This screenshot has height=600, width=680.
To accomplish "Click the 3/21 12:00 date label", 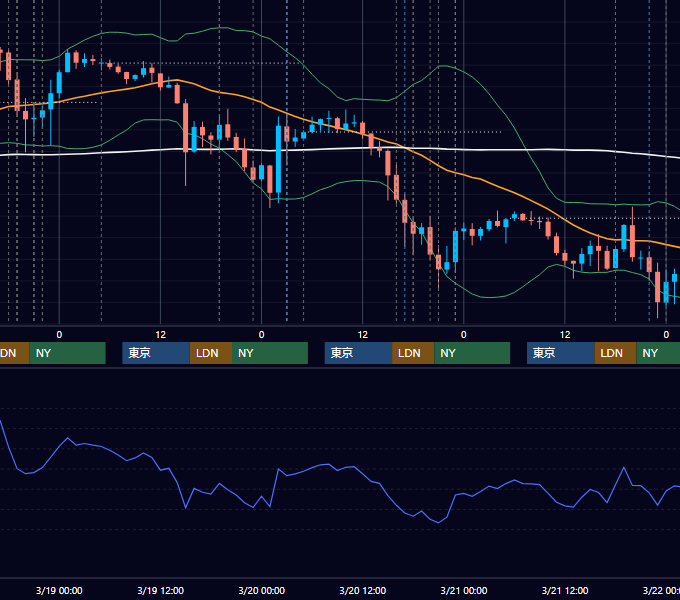I will (x=565, y=590).
